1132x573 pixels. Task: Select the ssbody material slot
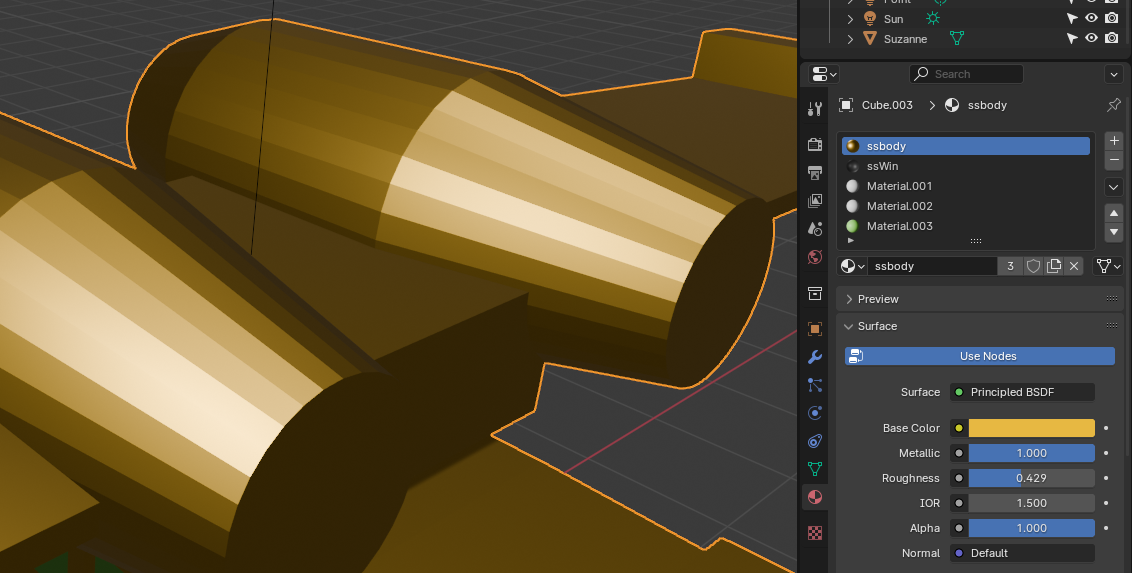pos(966,146)
